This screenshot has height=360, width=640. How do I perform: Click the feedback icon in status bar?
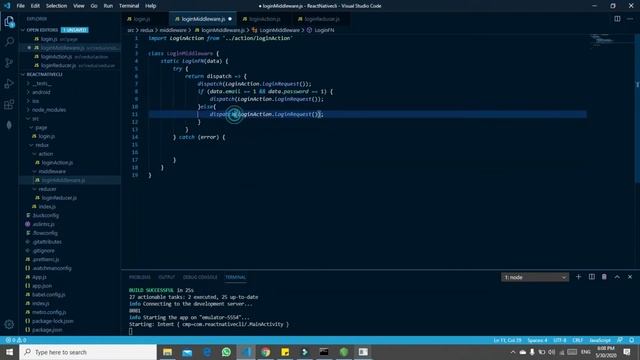[x=620, y=340]
